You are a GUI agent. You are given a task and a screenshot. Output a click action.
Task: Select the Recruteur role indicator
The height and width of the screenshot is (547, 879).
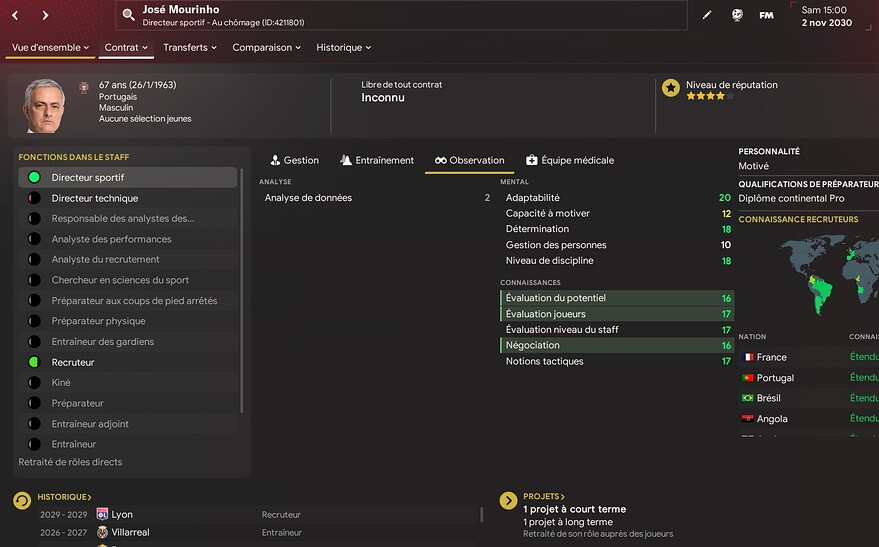pyautogui.click(x=34, y=362)
